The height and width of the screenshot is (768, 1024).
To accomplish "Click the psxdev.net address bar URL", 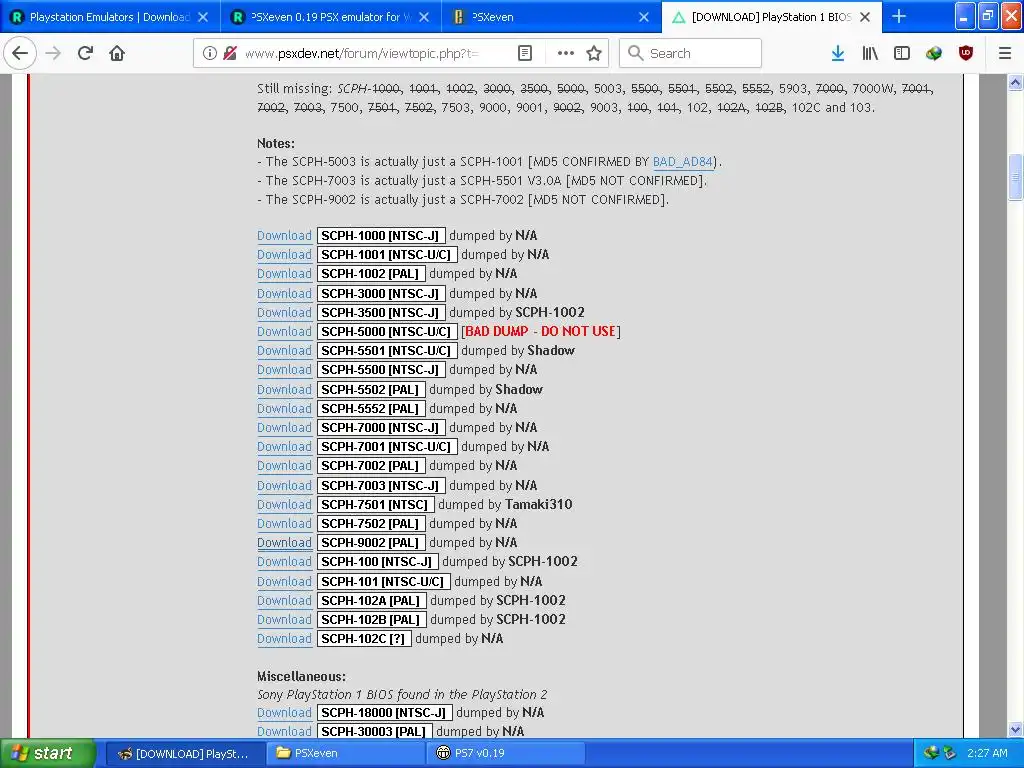I will pyautogui.click(x=361, y=54).
